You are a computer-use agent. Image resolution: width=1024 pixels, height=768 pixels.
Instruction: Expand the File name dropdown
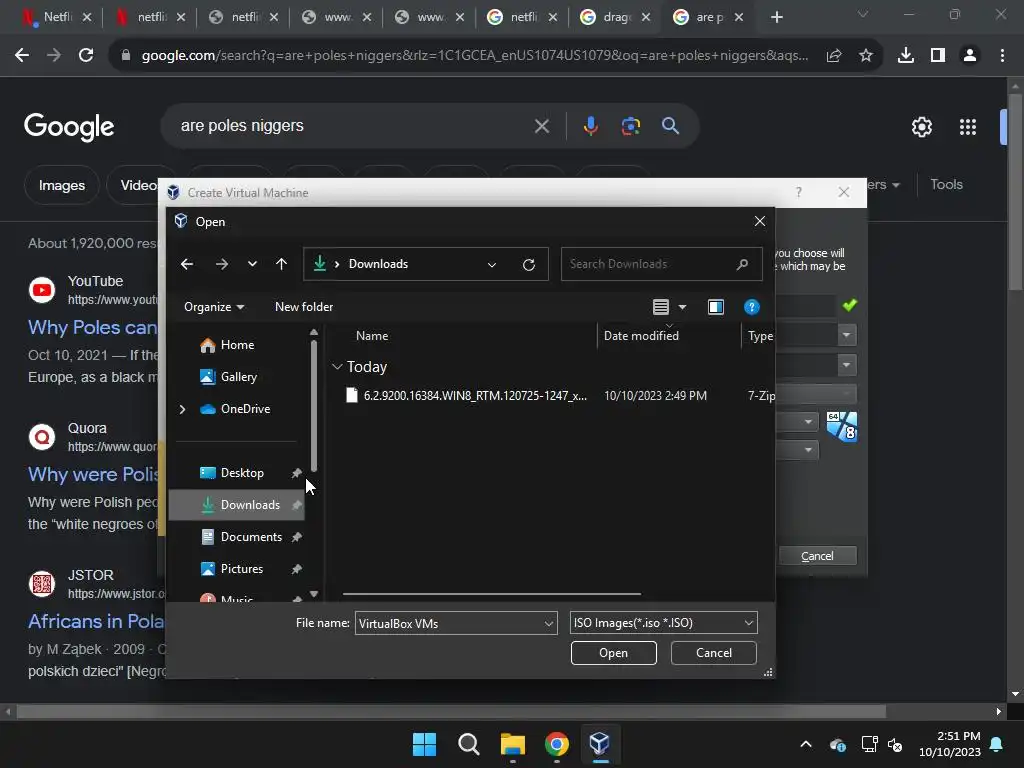pos(549,624)
